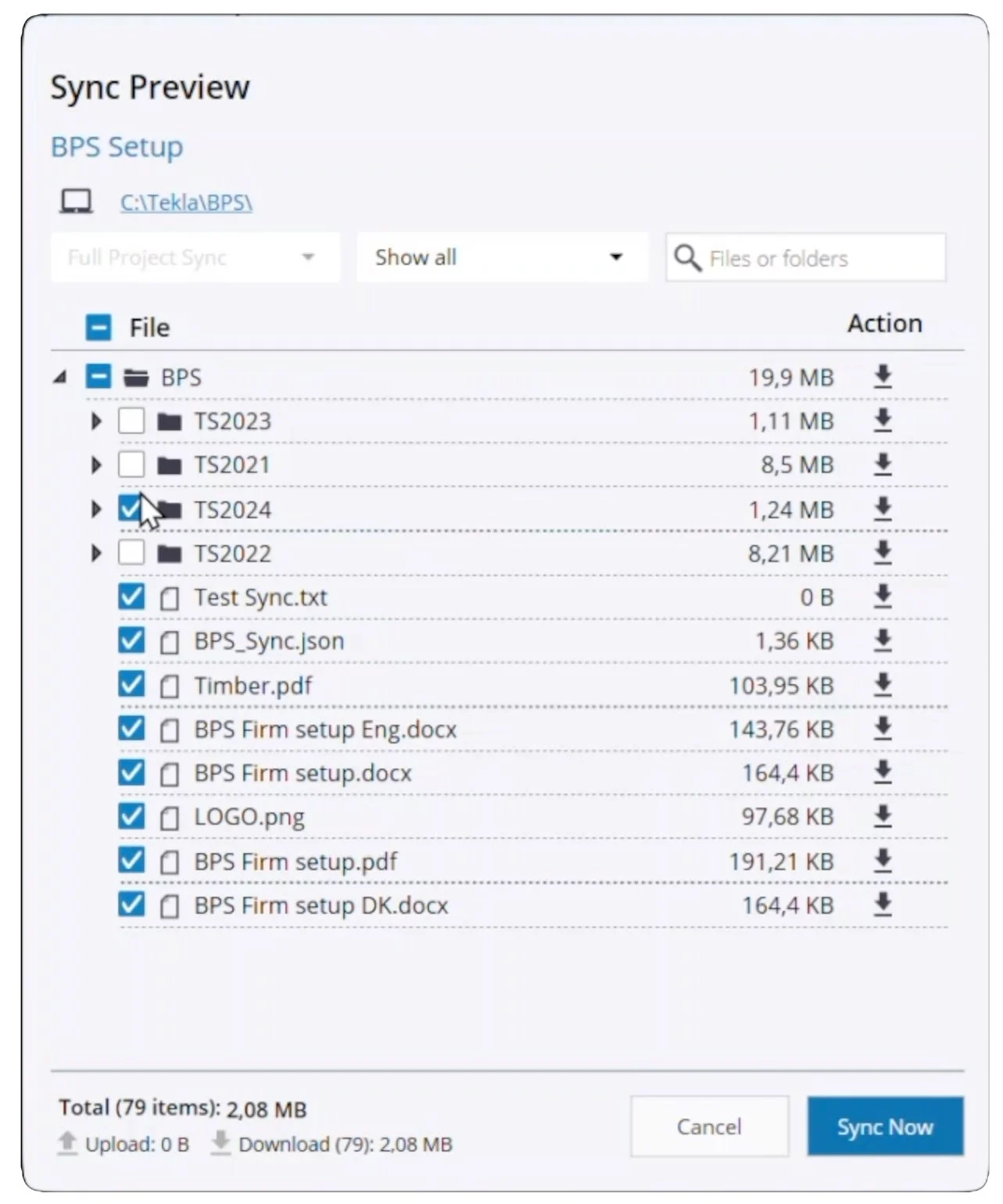Toggle the BPS folder checkbox

(x=99, y=377)
